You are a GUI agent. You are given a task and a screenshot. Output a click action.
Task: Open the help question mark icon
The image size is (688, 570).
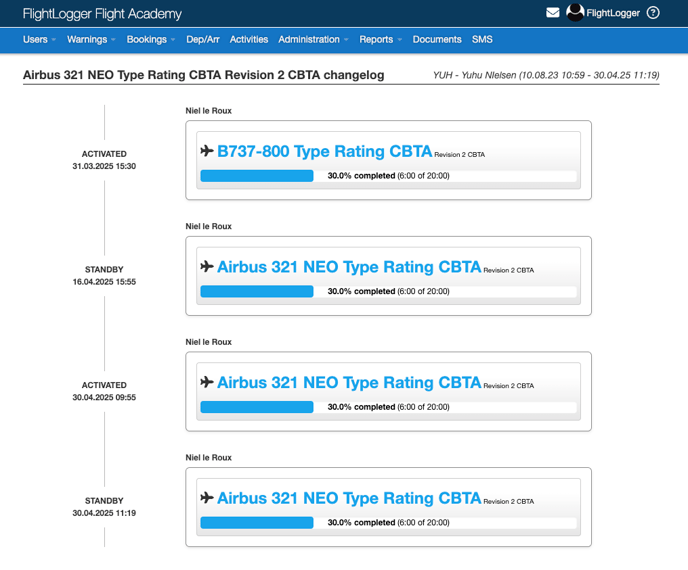pos(653,13)
